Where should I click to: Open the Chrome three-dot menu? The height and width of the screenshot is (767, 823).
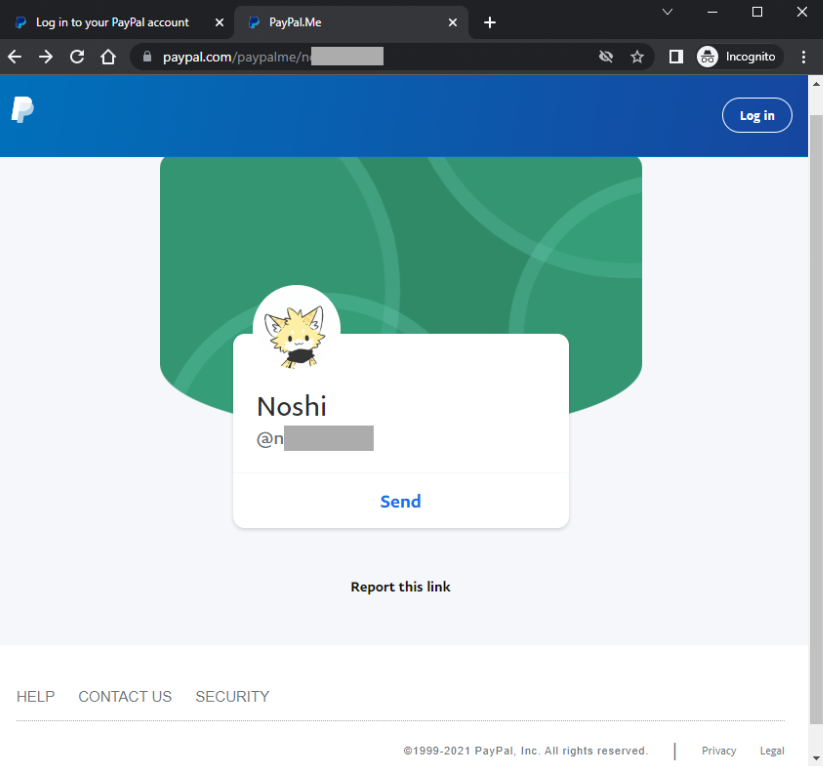(804, 57)
